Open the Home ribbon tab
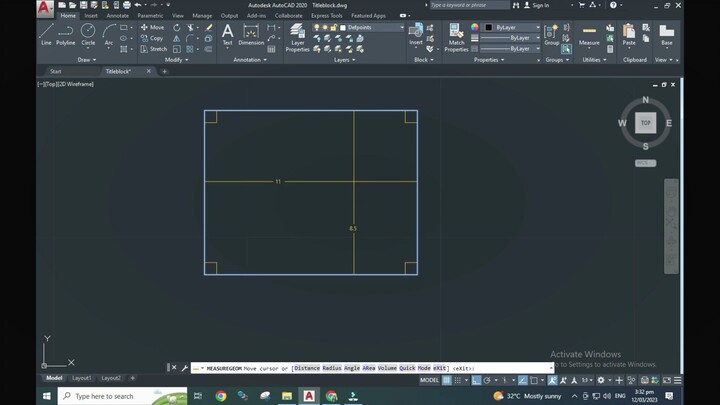Viewport: 720px width, 405px height. click(68, 16)
